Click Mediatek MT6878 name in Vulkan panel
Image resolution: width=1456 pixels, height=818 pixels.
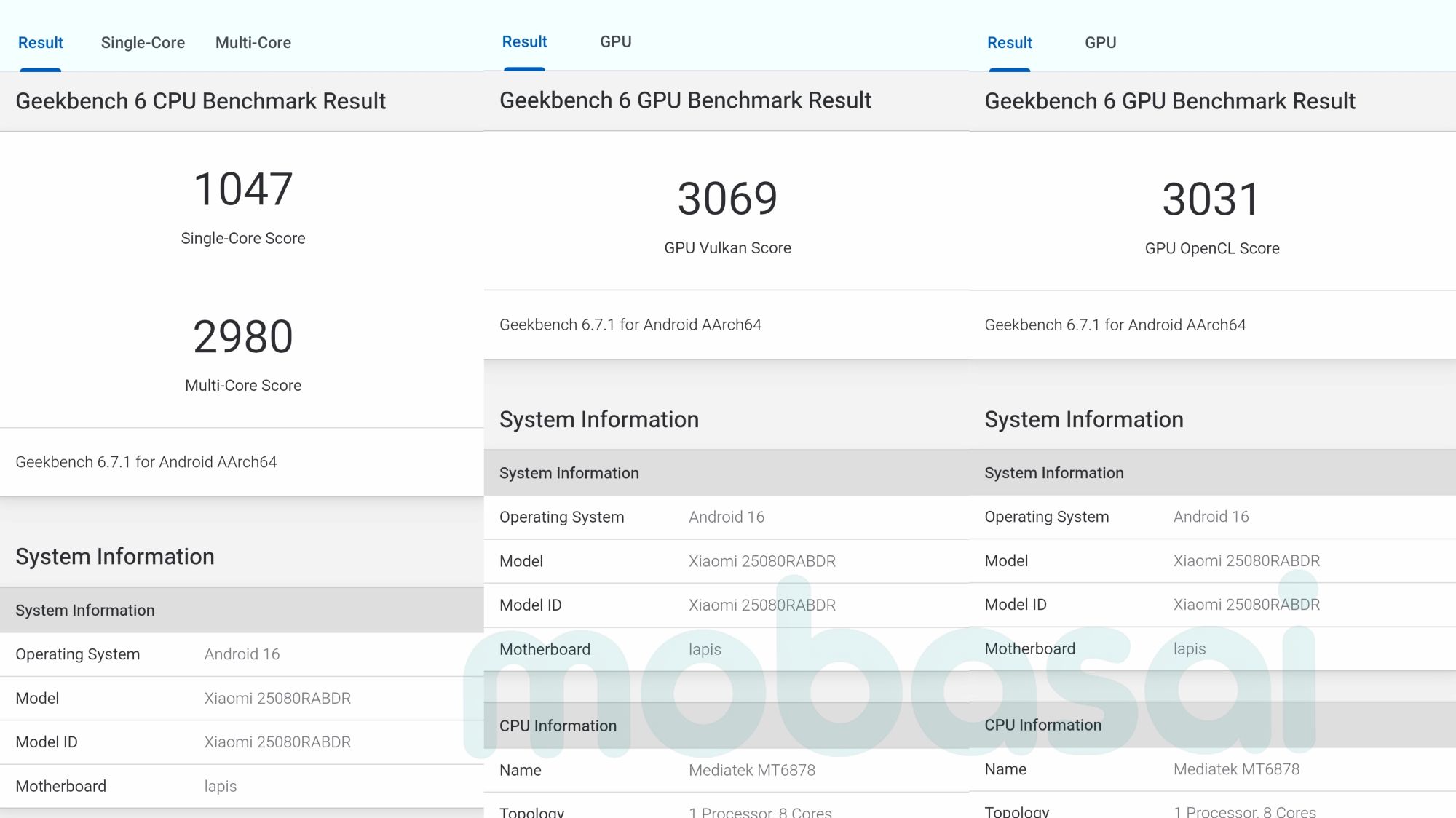tap(752, 770)
